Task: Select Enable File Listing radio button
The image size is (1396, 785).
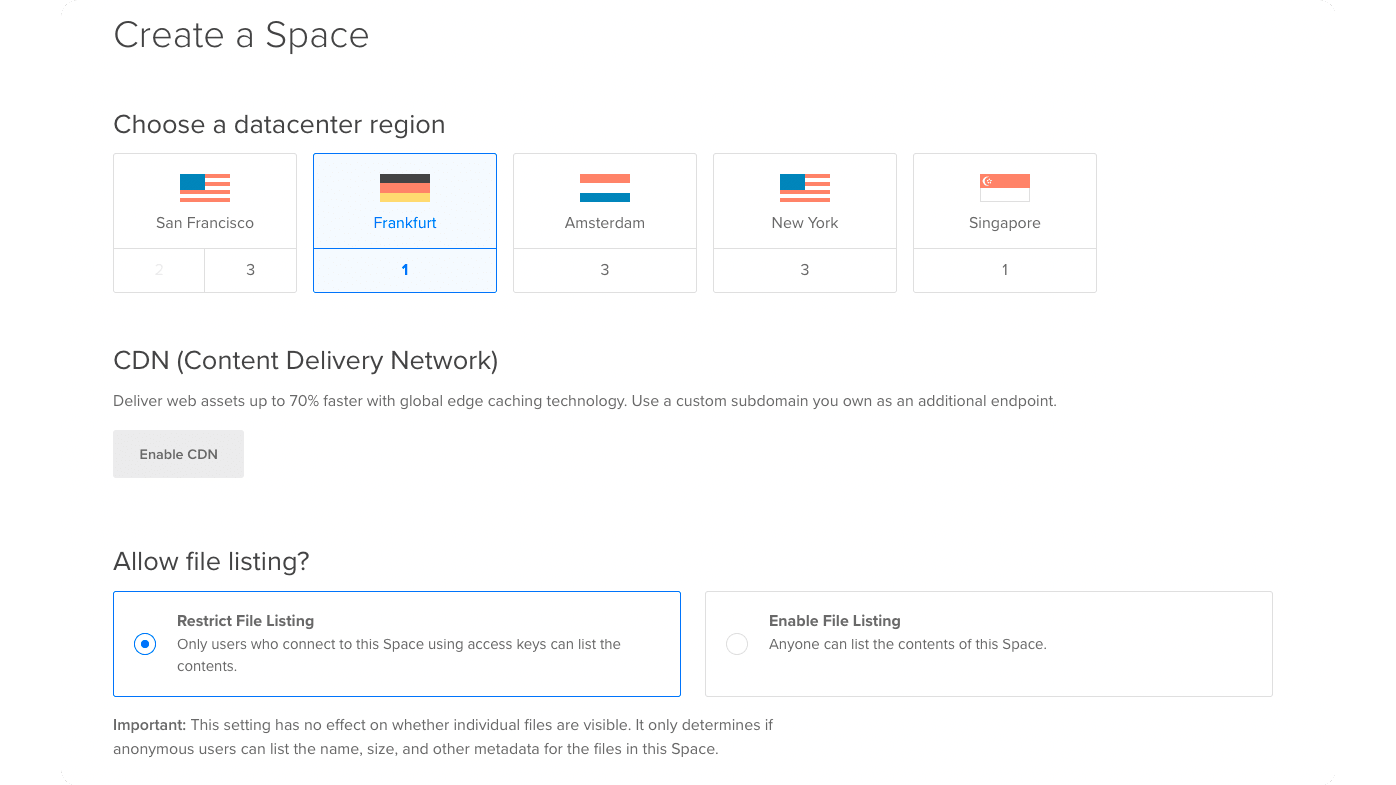Action: (x=737, y=644)
